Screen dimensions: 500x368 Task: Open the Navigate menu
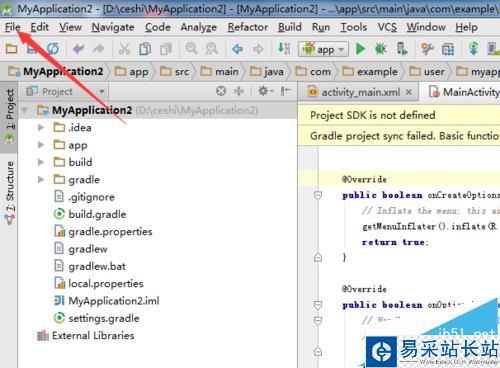coord(113,27)
